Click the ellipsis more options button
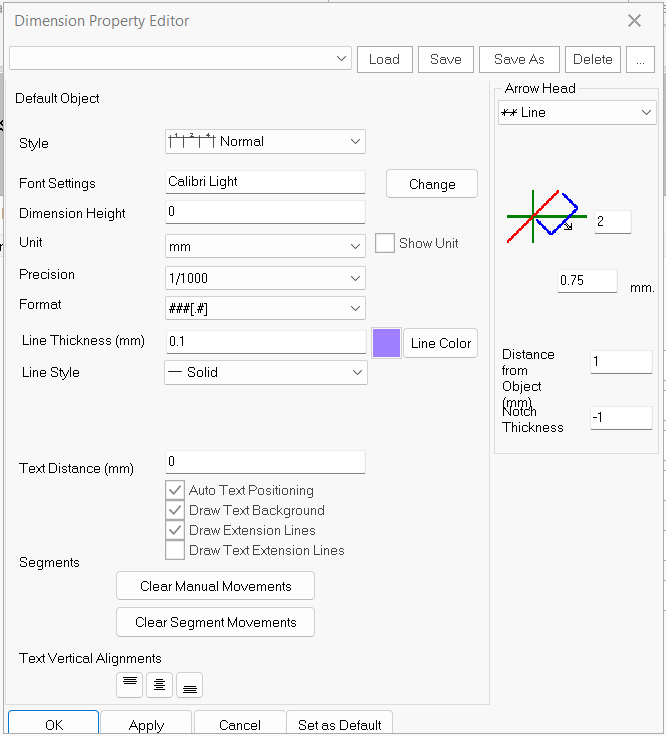The width and height of the screenshot is (666, 736). [641, 59]
